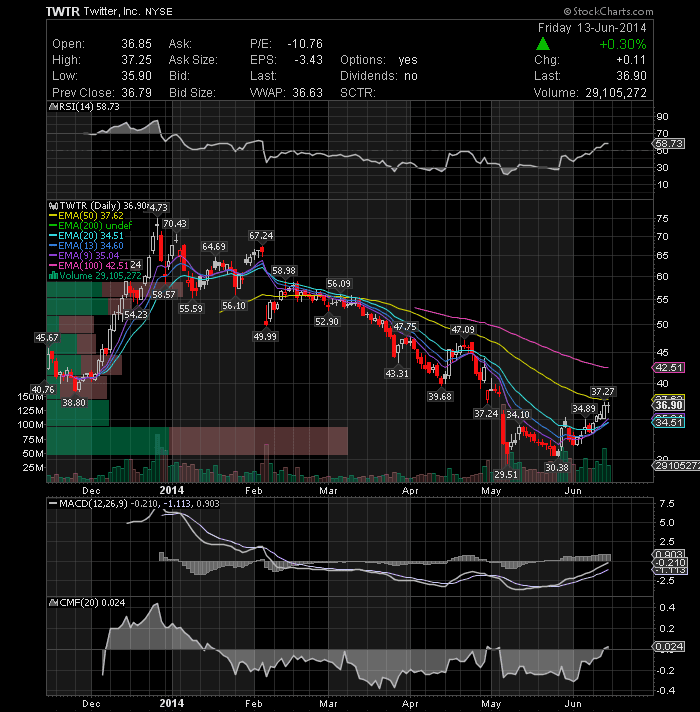Click the 58.98 price label
The height and width of the screenshot is (712, 700).
[284, 271]
